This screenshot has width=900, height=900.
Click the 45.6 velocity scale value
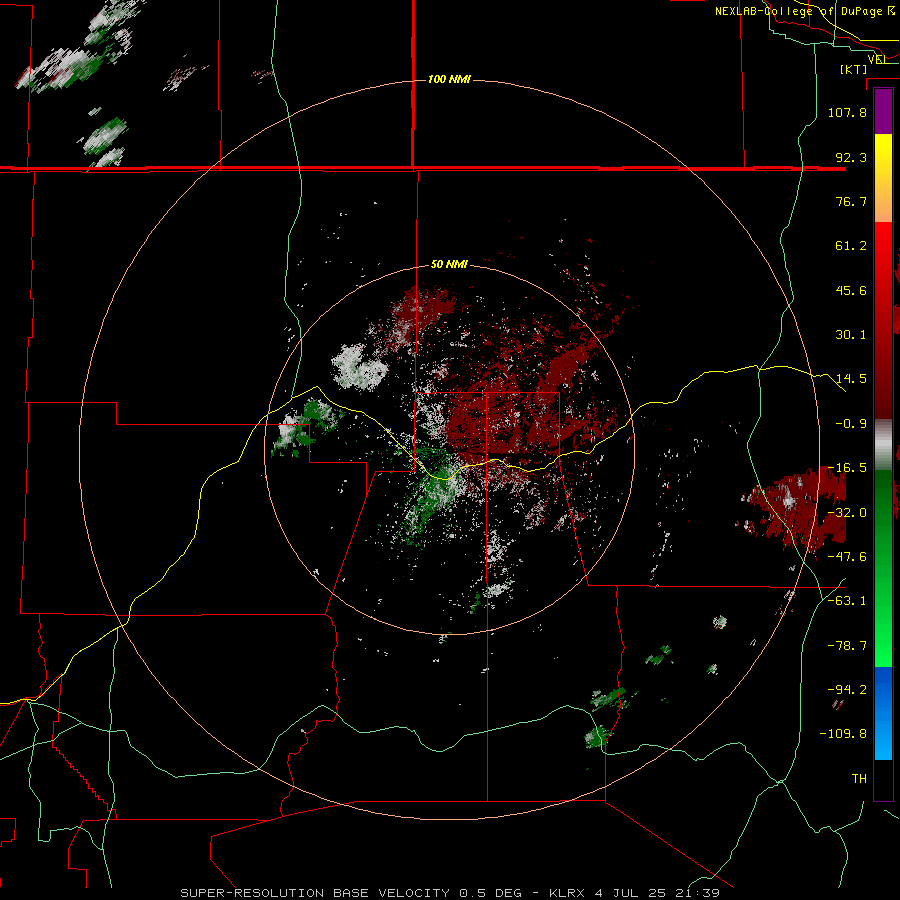point(851,290)
